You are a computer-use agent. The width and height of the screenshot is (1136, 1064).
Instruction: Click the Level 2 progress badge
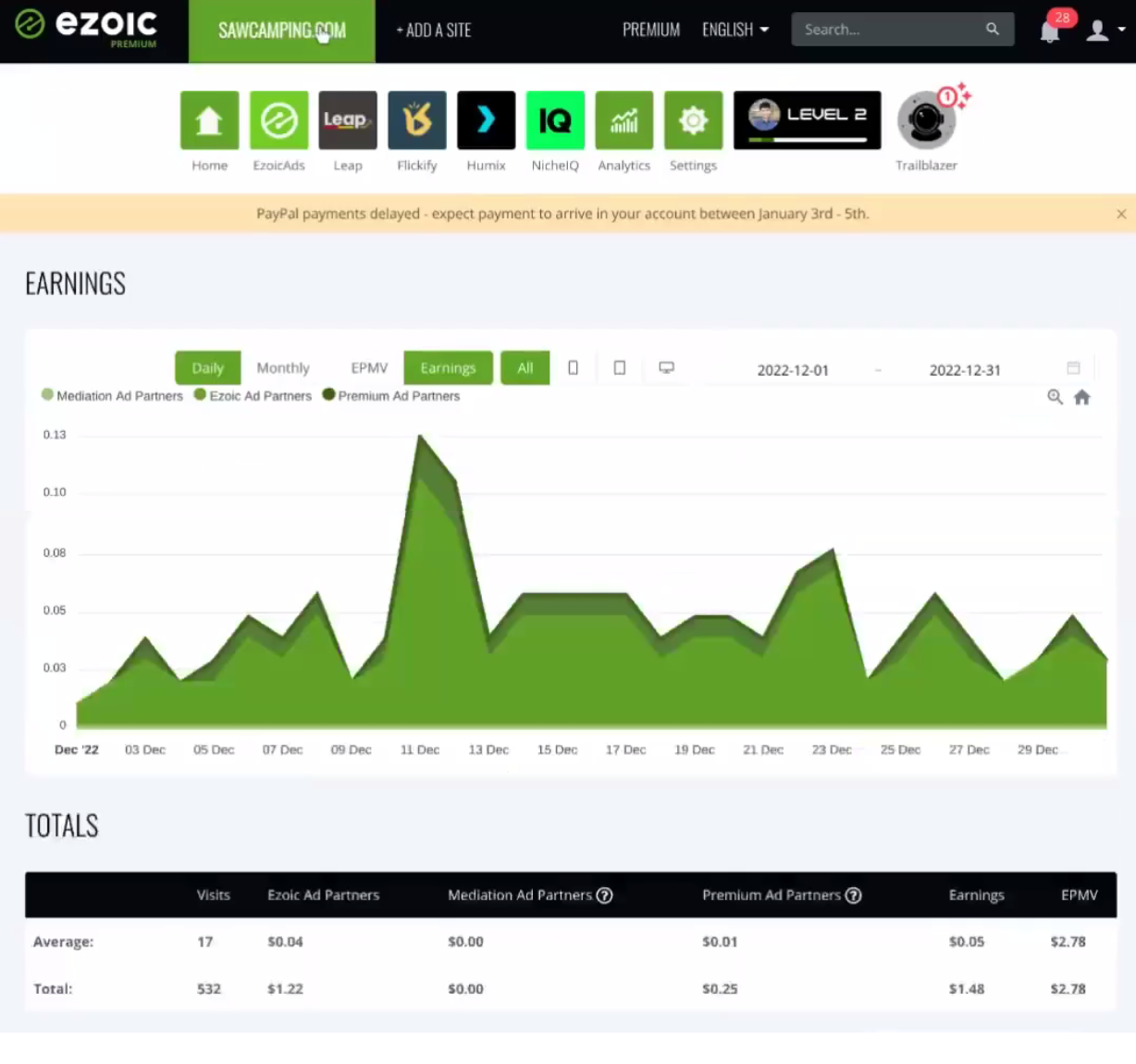[x=807, y=120]
